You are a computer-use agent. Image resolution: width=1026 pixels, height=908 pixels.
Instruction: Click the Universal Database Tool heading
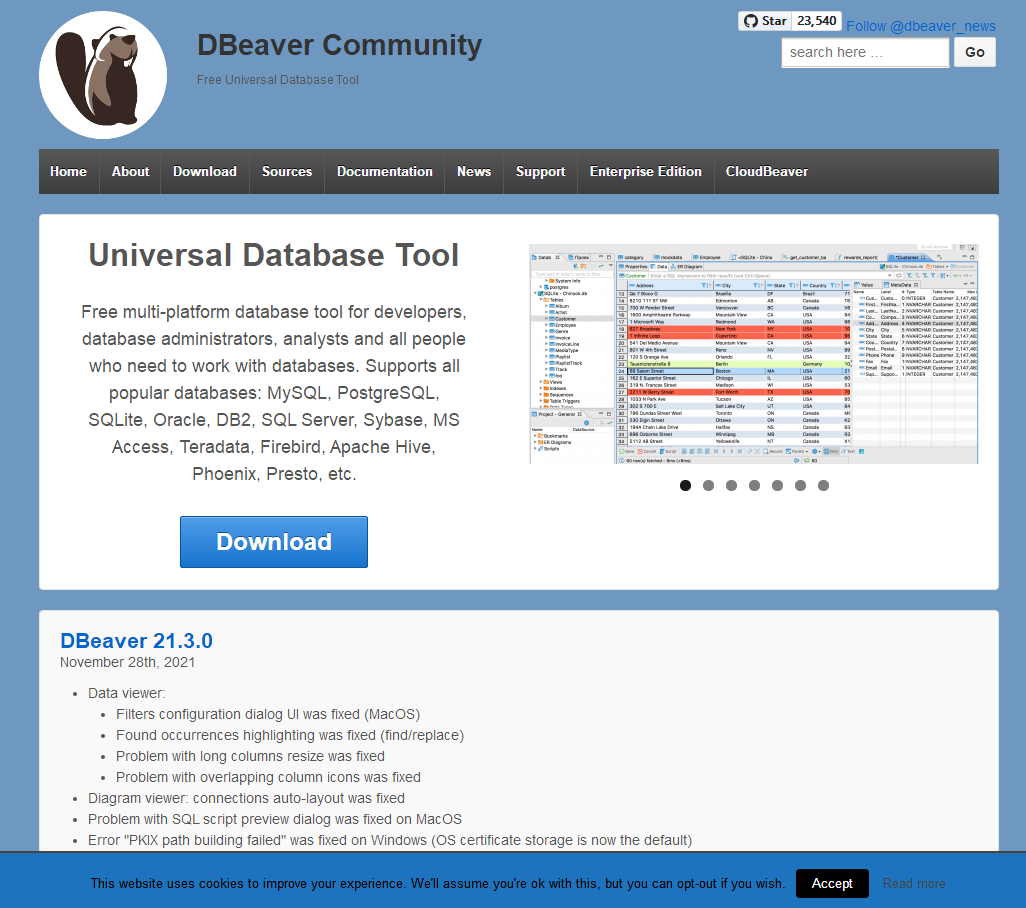[x=274, y=255]
